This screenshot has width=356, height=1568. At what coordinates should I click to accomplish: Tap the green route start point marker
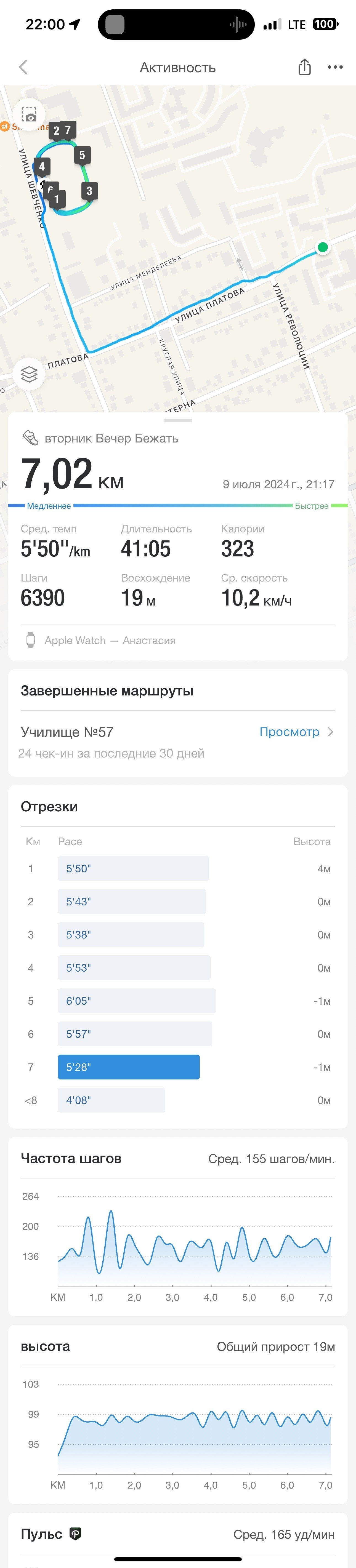click(x=323, y=247)
